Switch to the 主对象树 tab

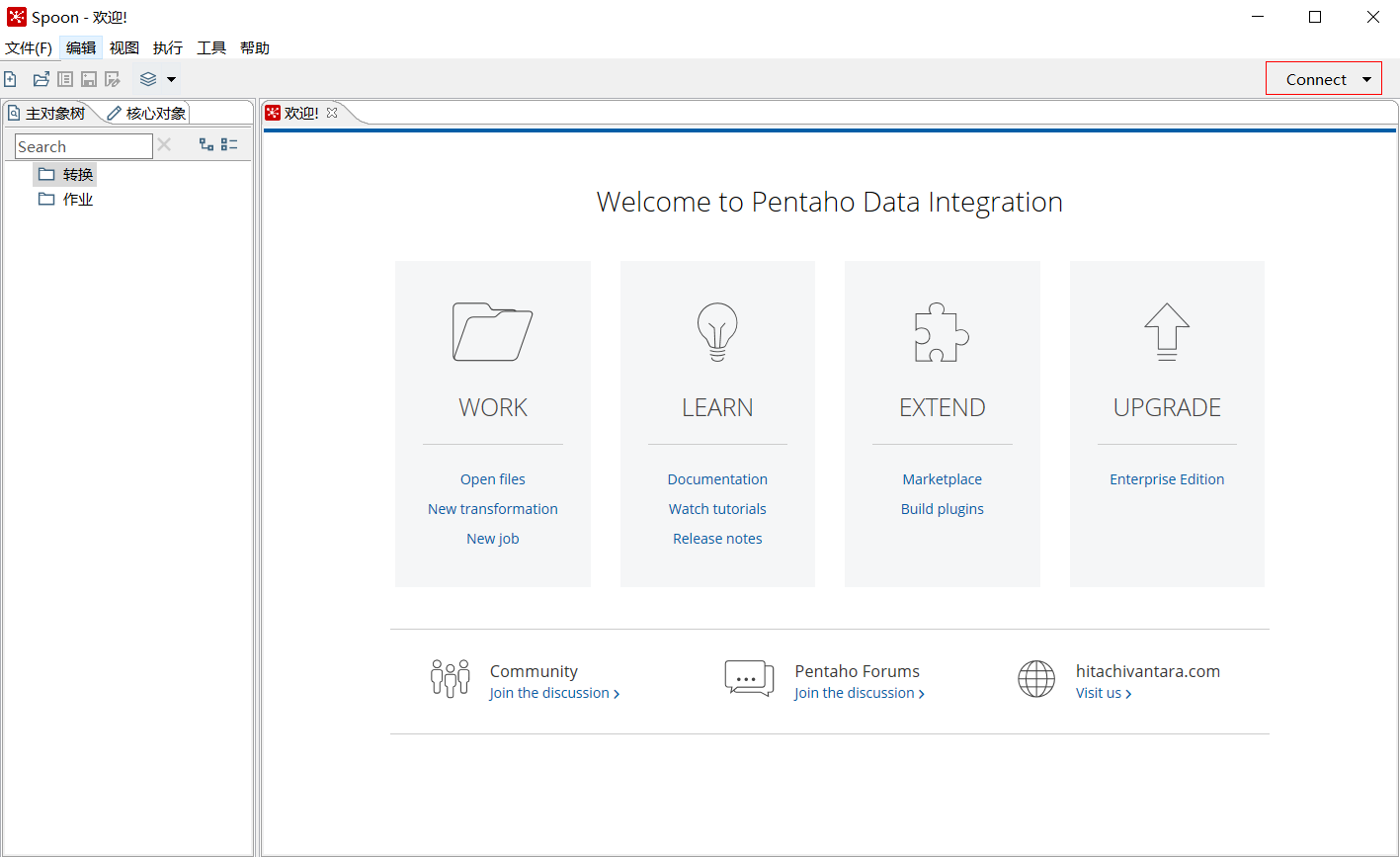47,113
